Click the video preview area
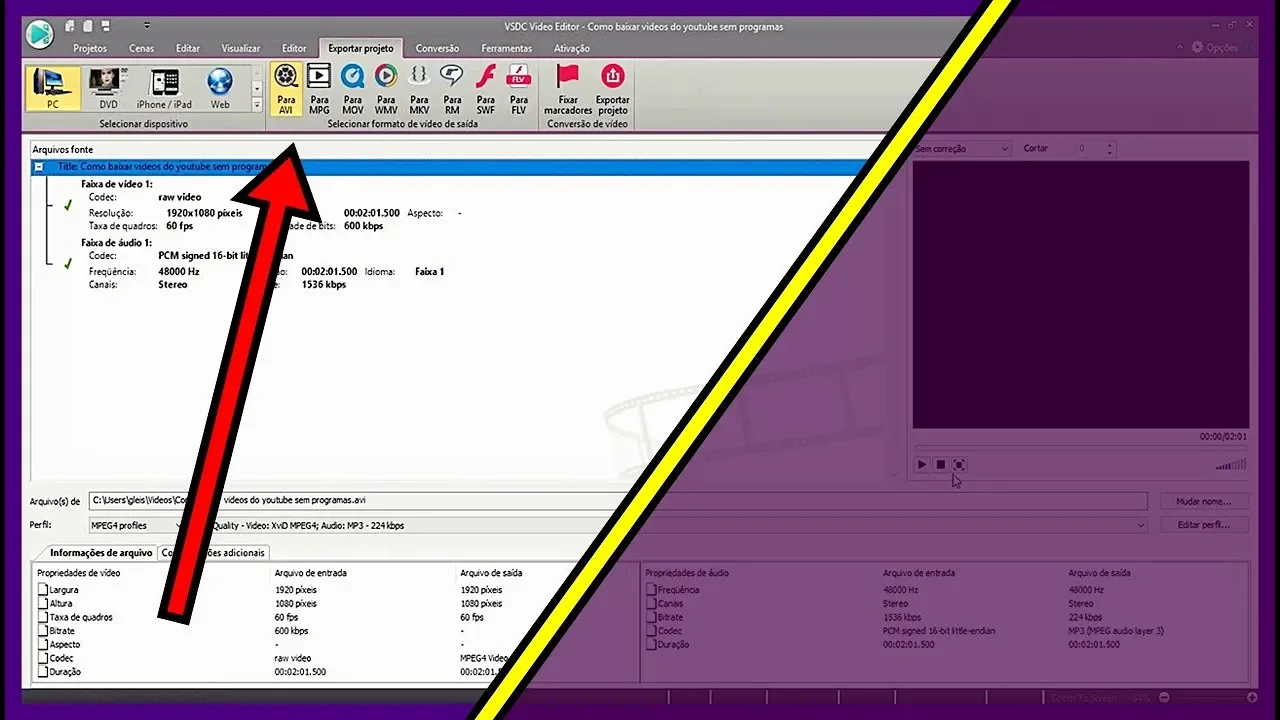The image size is (1280, 720). coord(1081,294)
